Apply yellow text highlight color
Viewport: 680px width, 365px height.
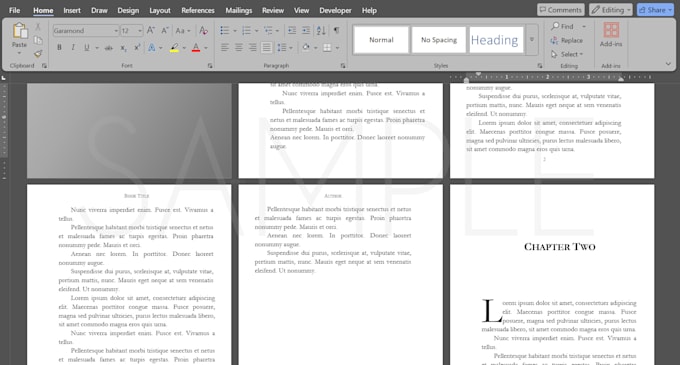174,48
